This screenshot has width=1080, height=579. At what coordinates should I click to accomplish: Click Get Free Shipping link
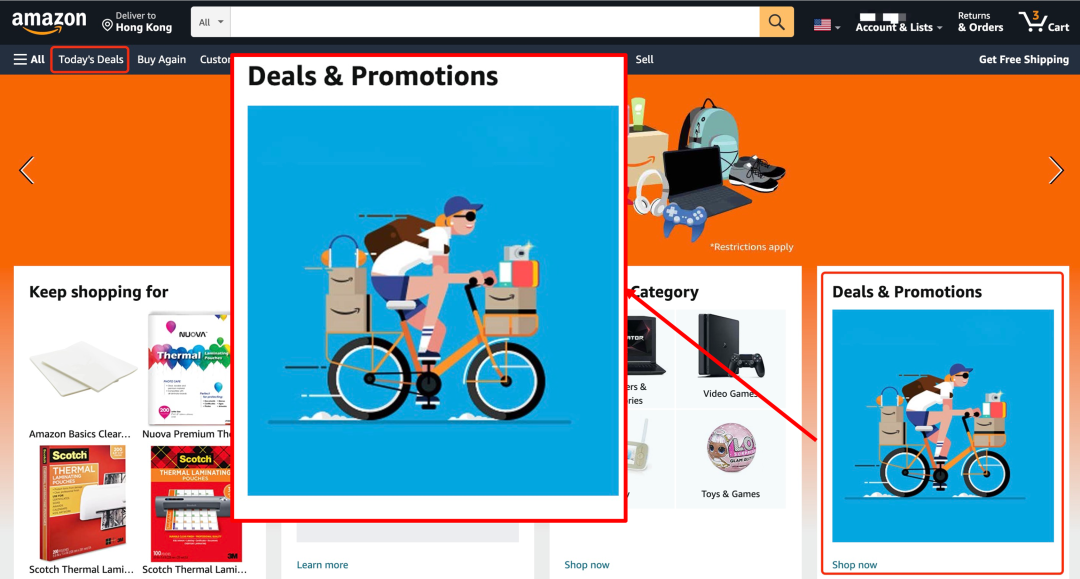[x=1024, y=59]
